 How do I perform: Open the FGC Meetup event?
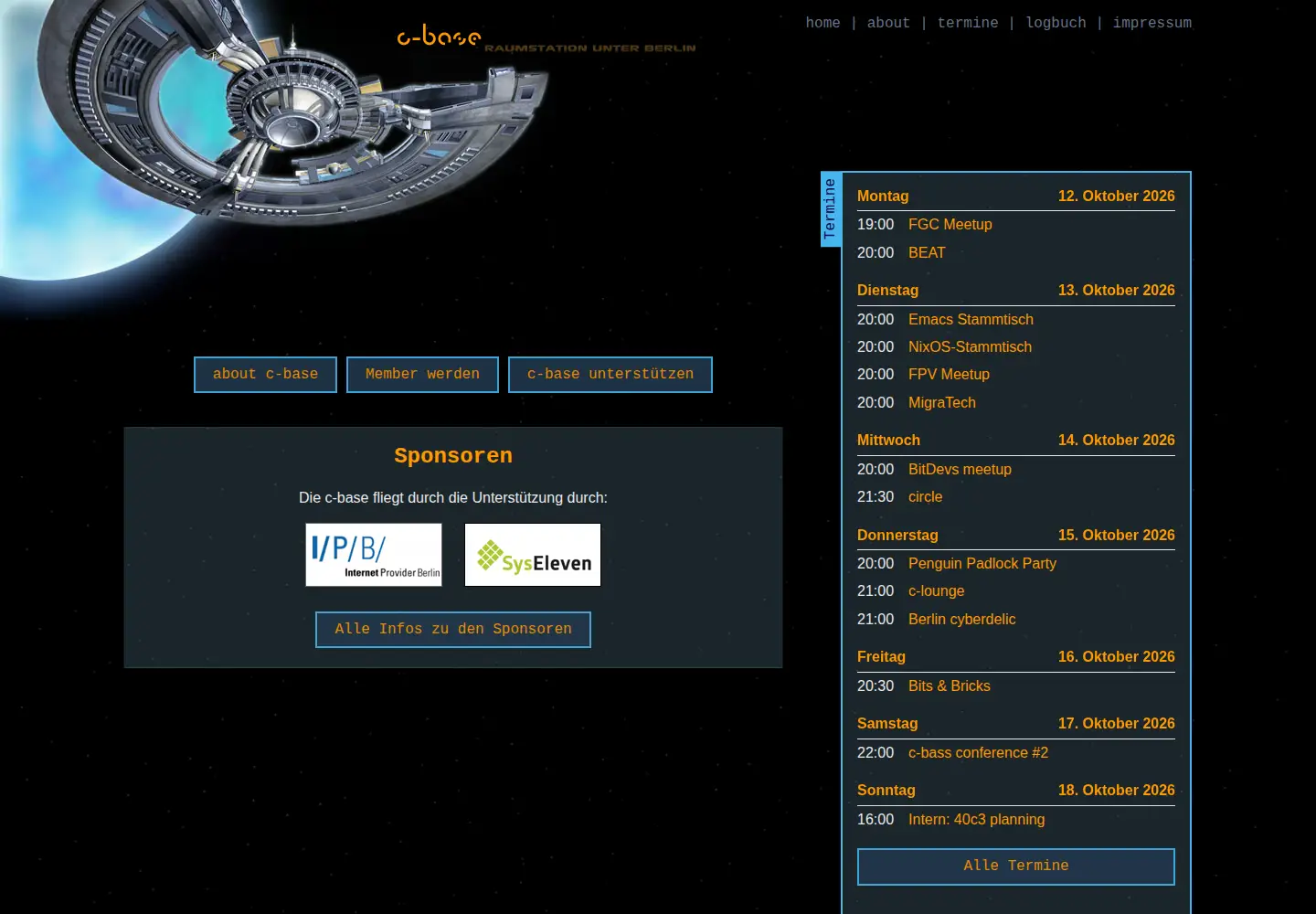[950, 225]
